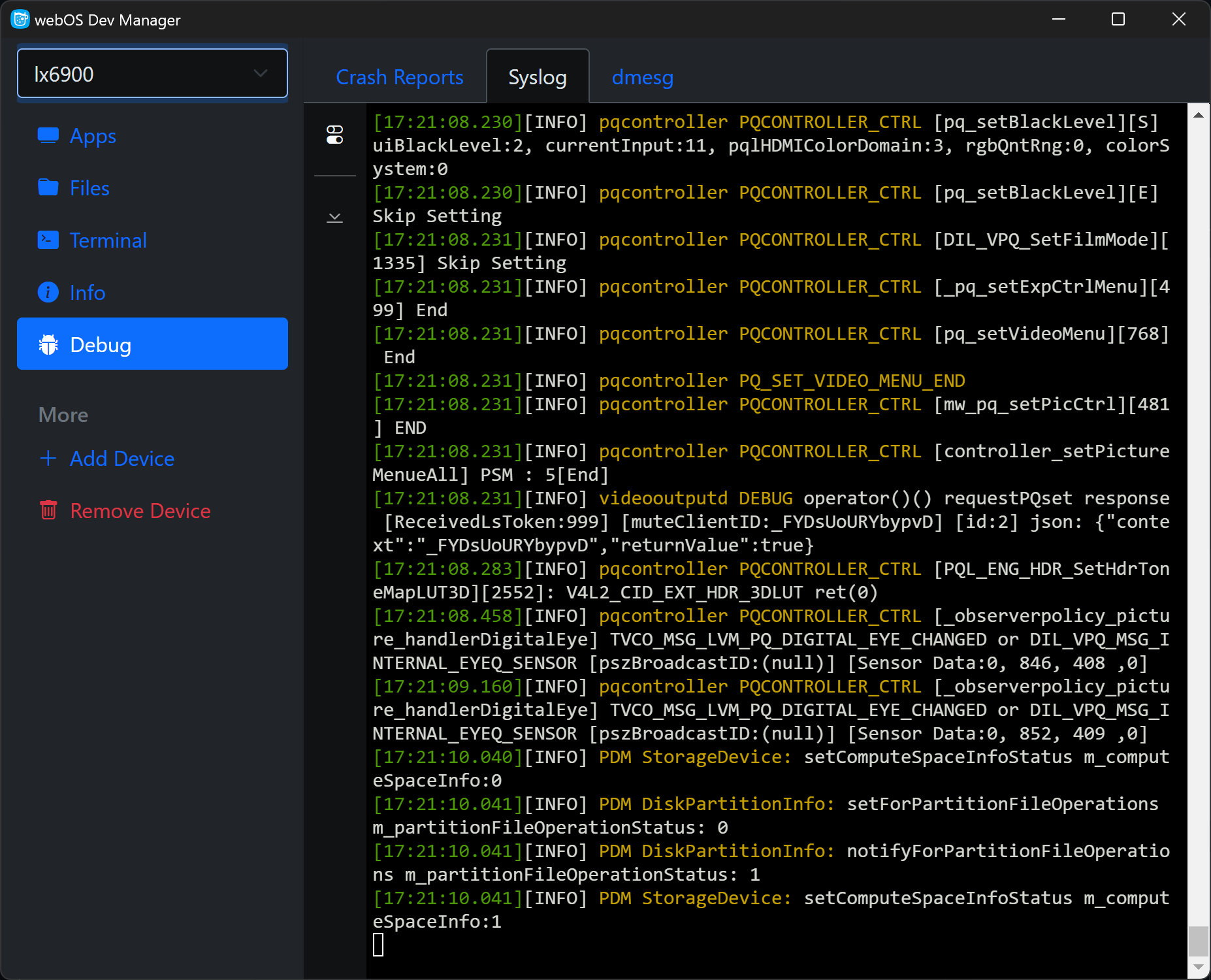1211x980 pixels.
Task: Open the dmesg tab
Action: pos(642,77)
